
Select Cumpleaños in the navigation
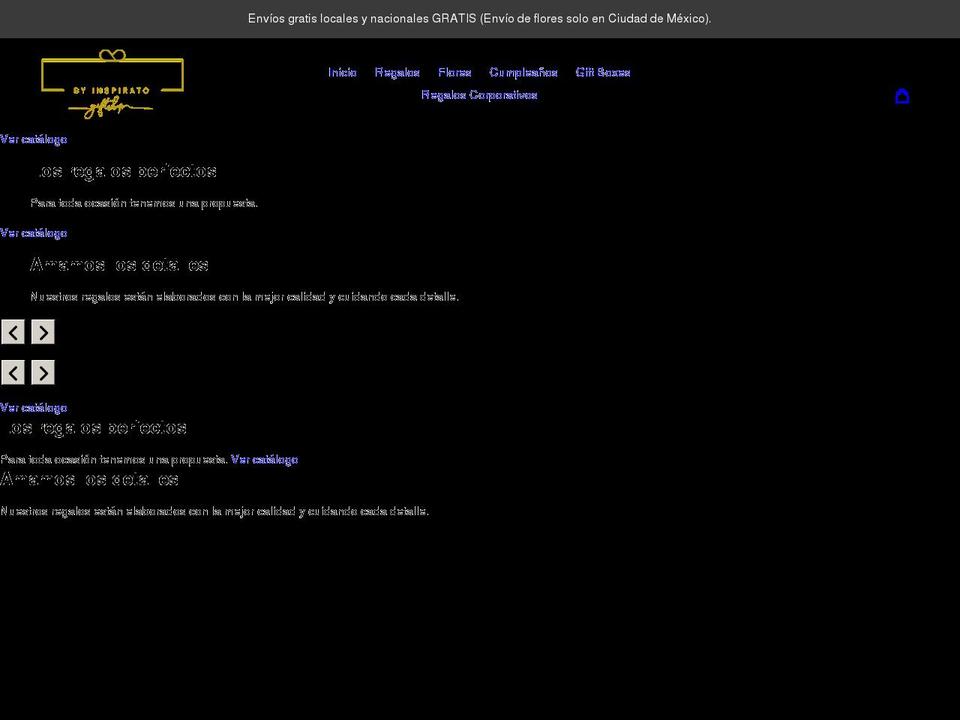(523, 72)
